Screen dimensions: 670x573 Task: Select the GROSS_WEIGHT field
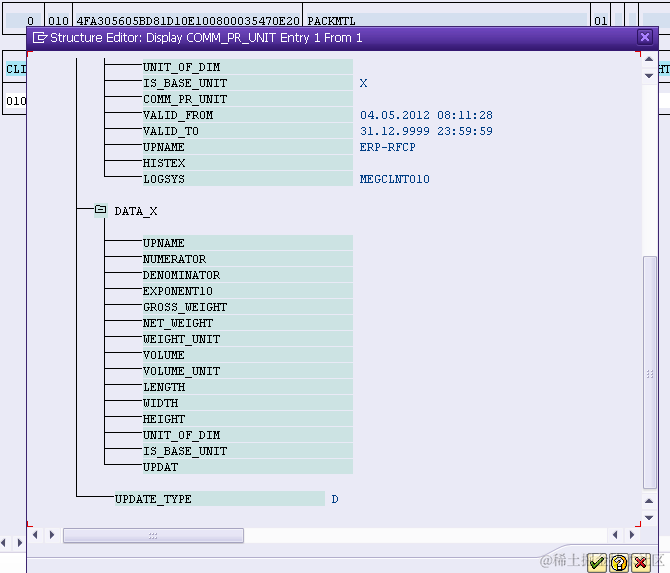pyautogui.click(x=248, y=307)
